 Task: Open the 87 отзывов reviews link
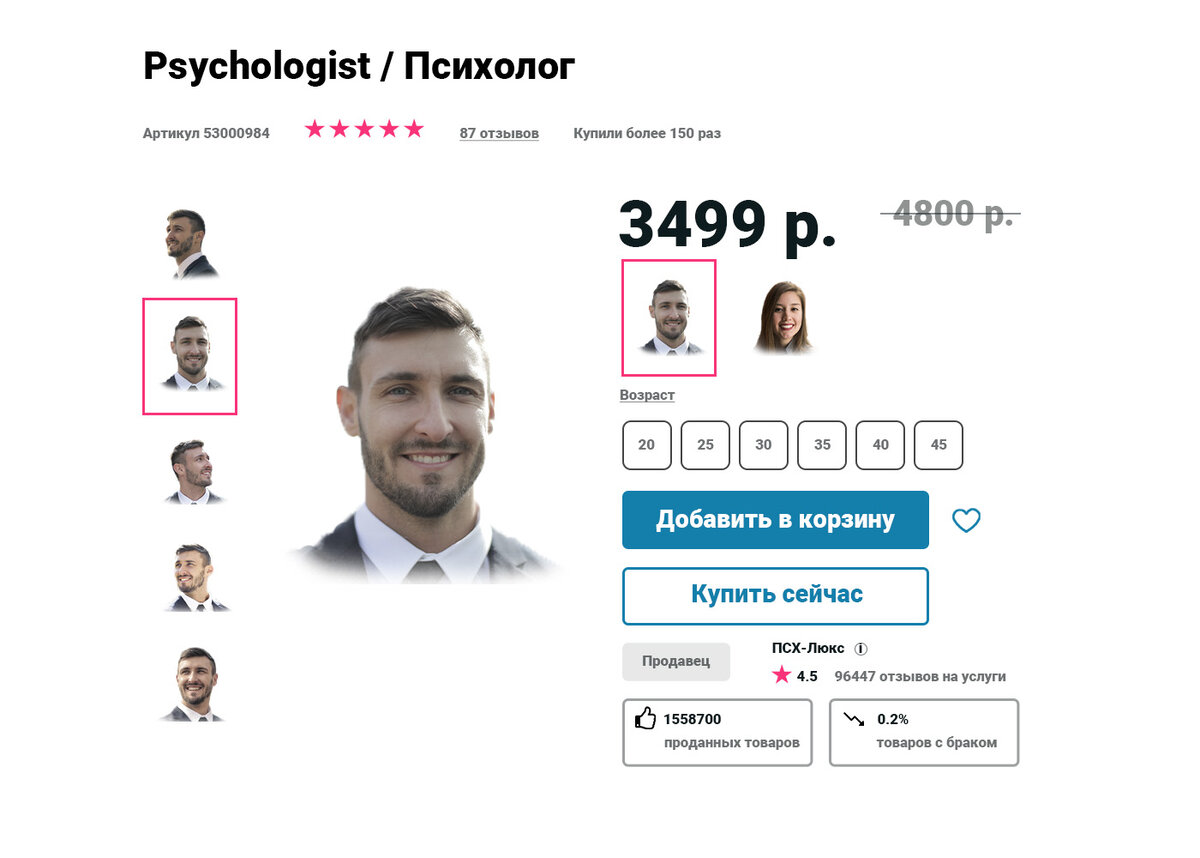coord(499,133)
